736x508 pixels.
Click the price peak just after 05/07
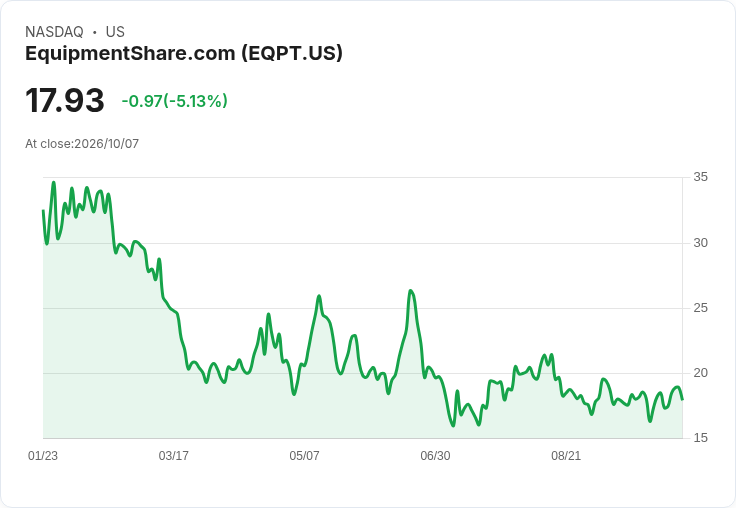click(319, 296)
